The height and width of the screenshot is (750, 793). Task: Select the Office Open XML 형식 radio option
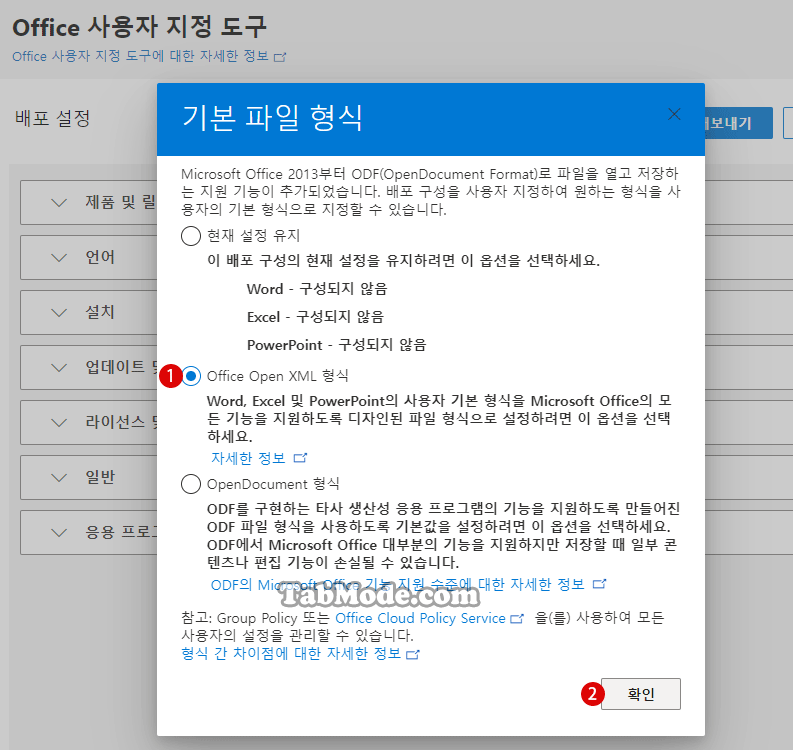[x=191, y=376]
